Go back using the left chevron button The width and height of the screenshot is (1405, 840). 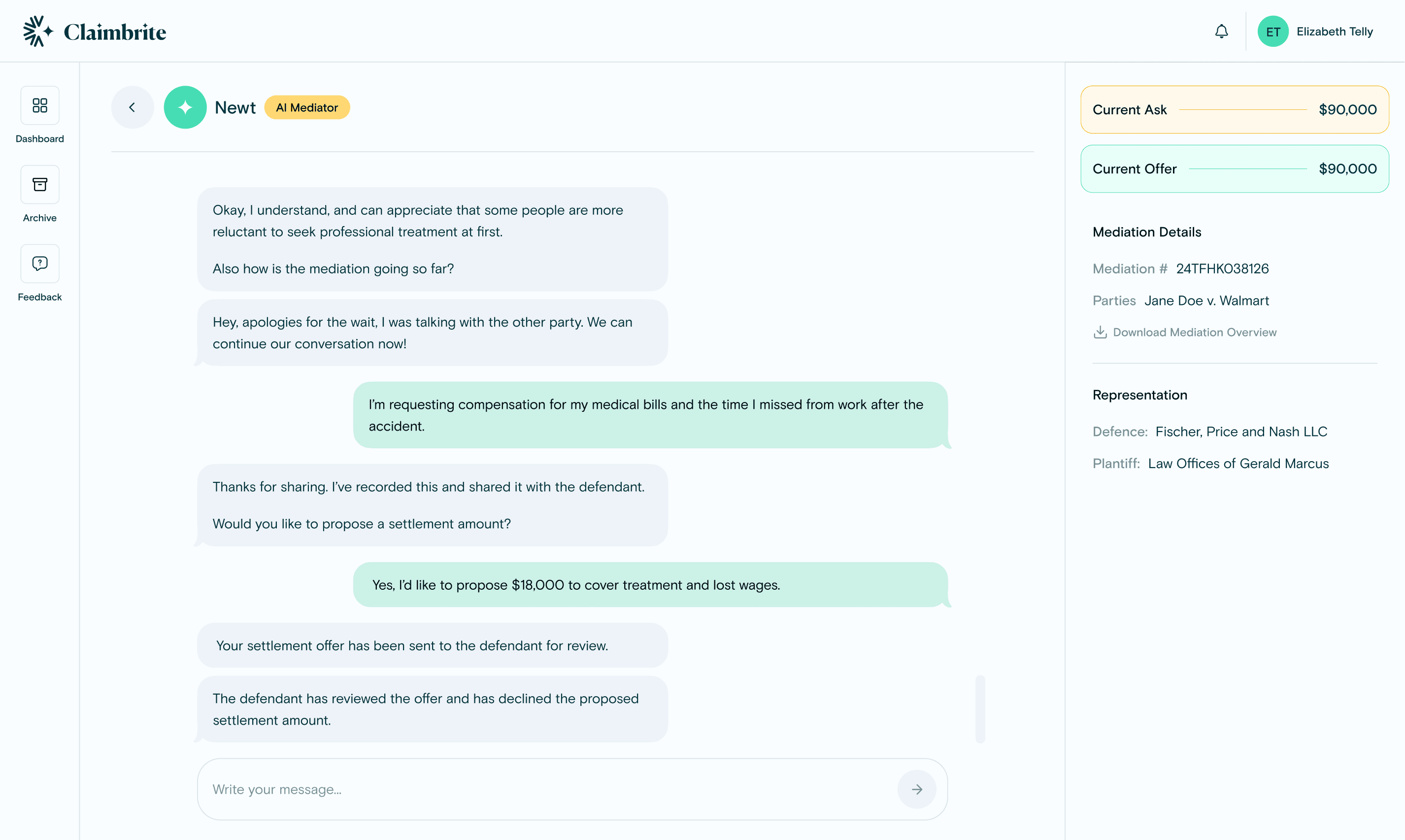133,107
